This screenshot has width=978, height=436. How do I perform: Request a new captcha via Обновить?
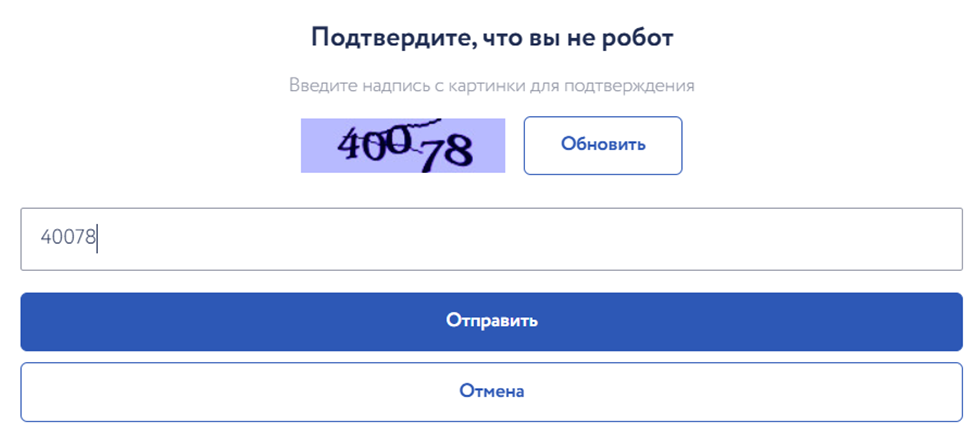point(603,145)
